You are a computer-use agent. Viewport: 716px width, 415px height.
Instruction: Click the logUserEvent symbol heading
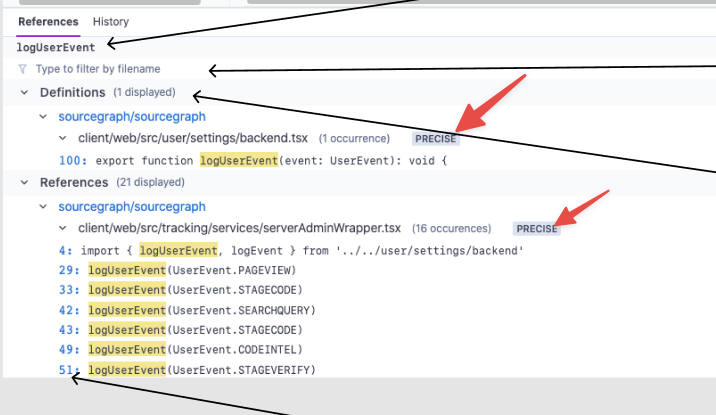tap(56, 47)
